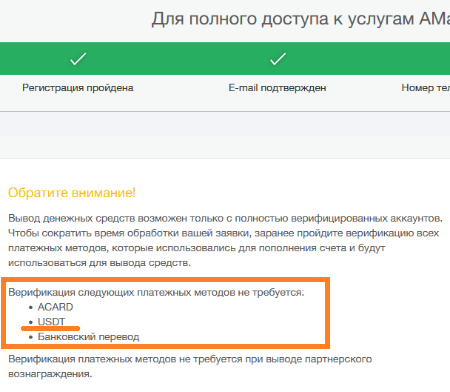The width and height of the screenshot is (450, 392).
Task: Click the bullet before 'Банковский перевод'
Action: click(31, 337)
